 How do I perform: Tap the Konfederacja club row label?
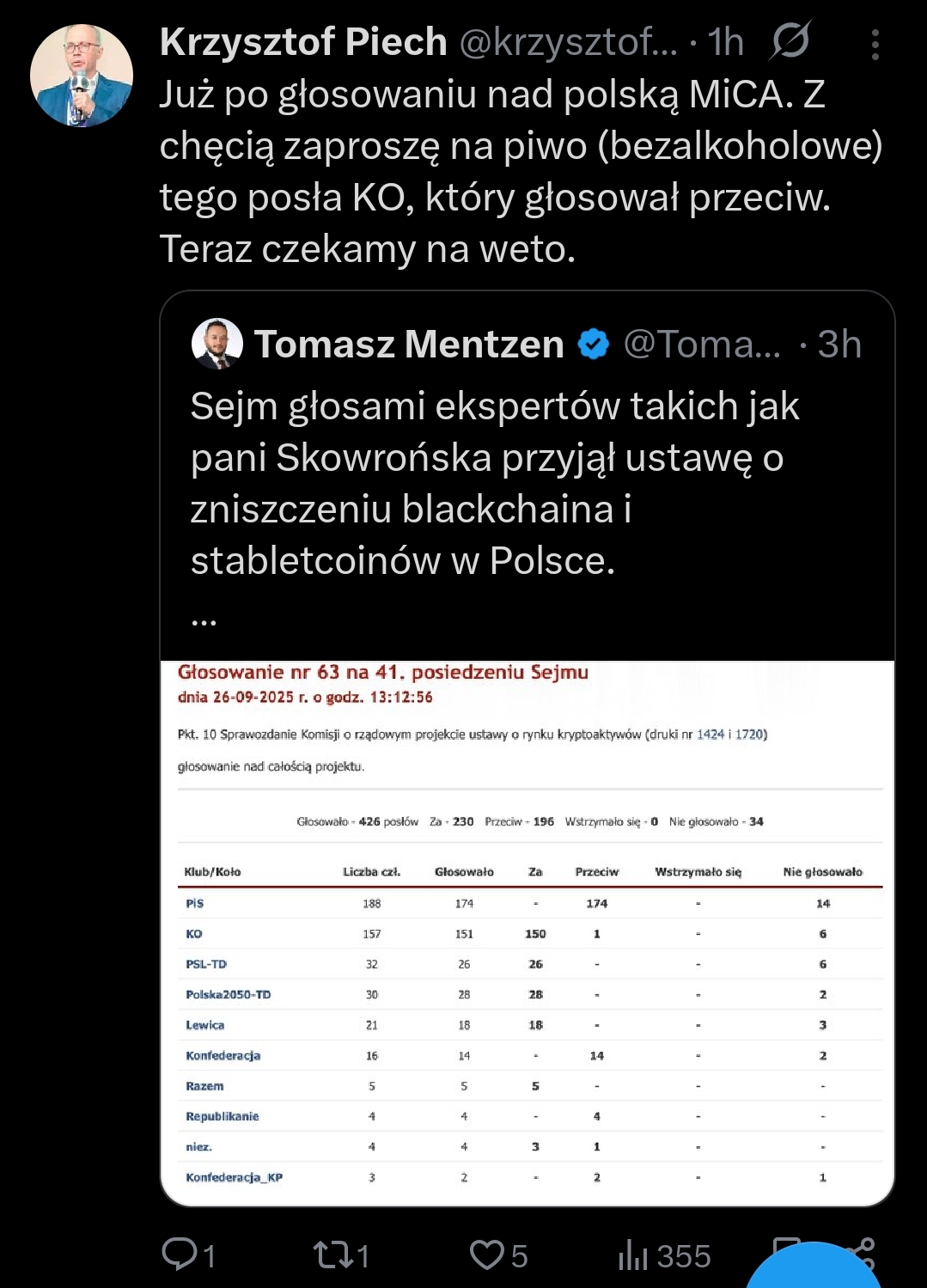[x=223, y=1055]
